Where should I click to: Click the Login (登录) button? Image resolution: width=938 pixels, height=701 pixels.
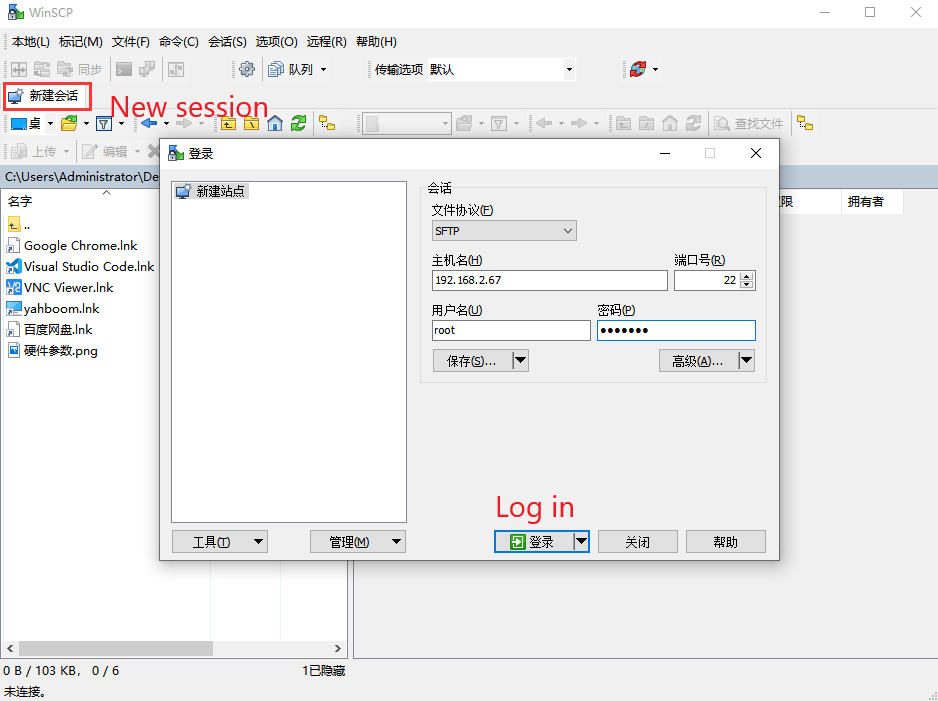pyautogui.click(x=533, y=541)
